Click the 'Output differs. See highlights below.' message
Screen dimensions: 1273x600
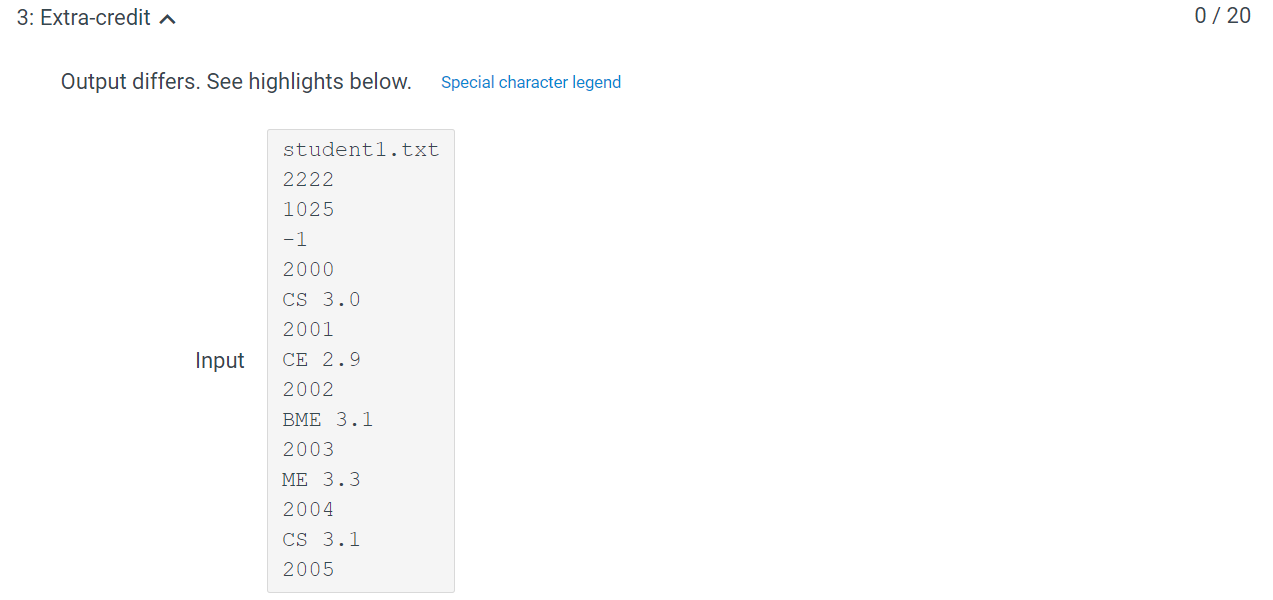[x=236, y=81]
